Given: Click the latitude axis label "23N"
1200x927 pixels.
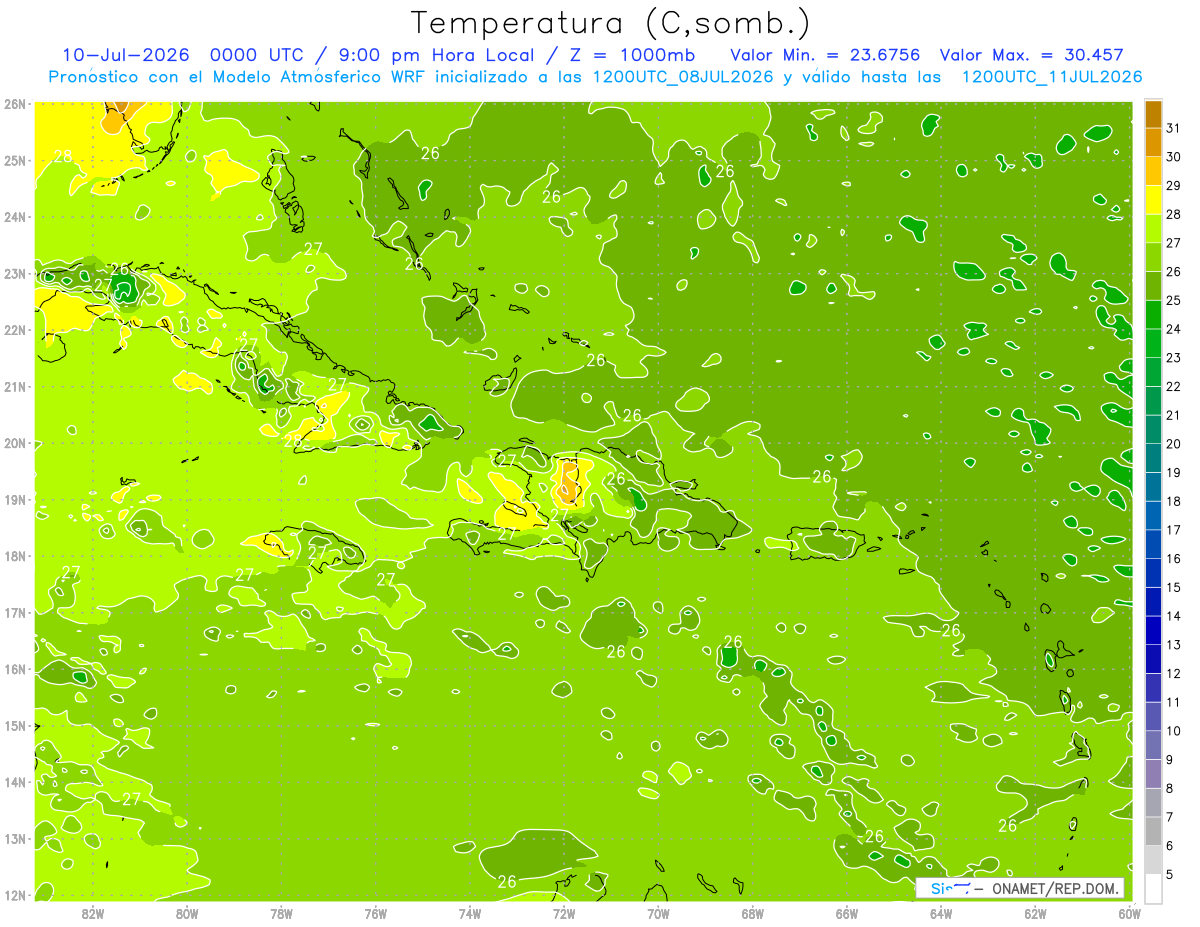Looking at the screenshot, I should point(14,274).
